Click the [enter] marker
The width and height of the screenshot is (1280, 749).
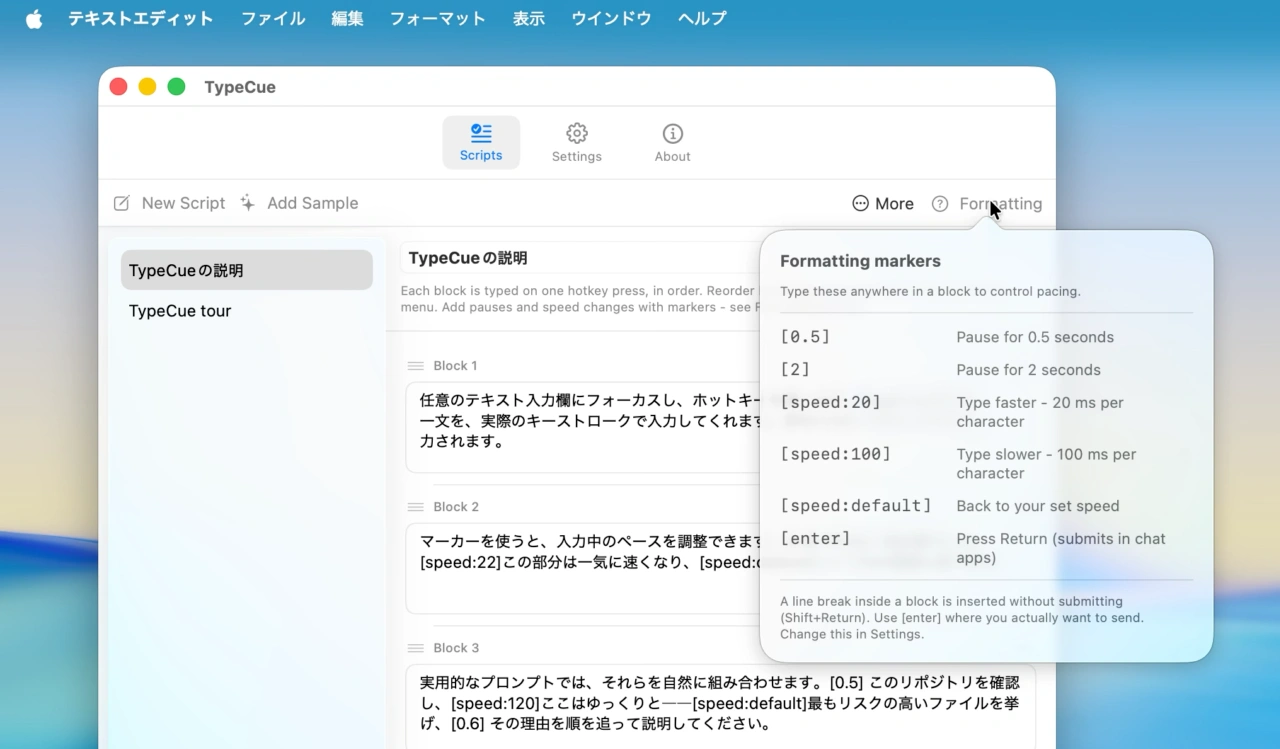(x=815, y=538)
